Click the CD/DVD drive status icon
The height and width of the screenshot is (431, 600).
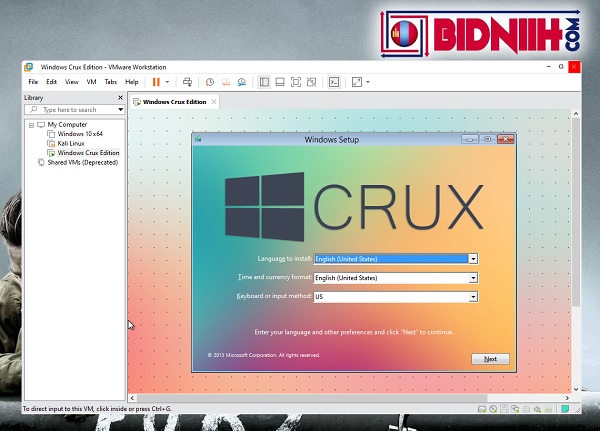[x=493, y=409]
